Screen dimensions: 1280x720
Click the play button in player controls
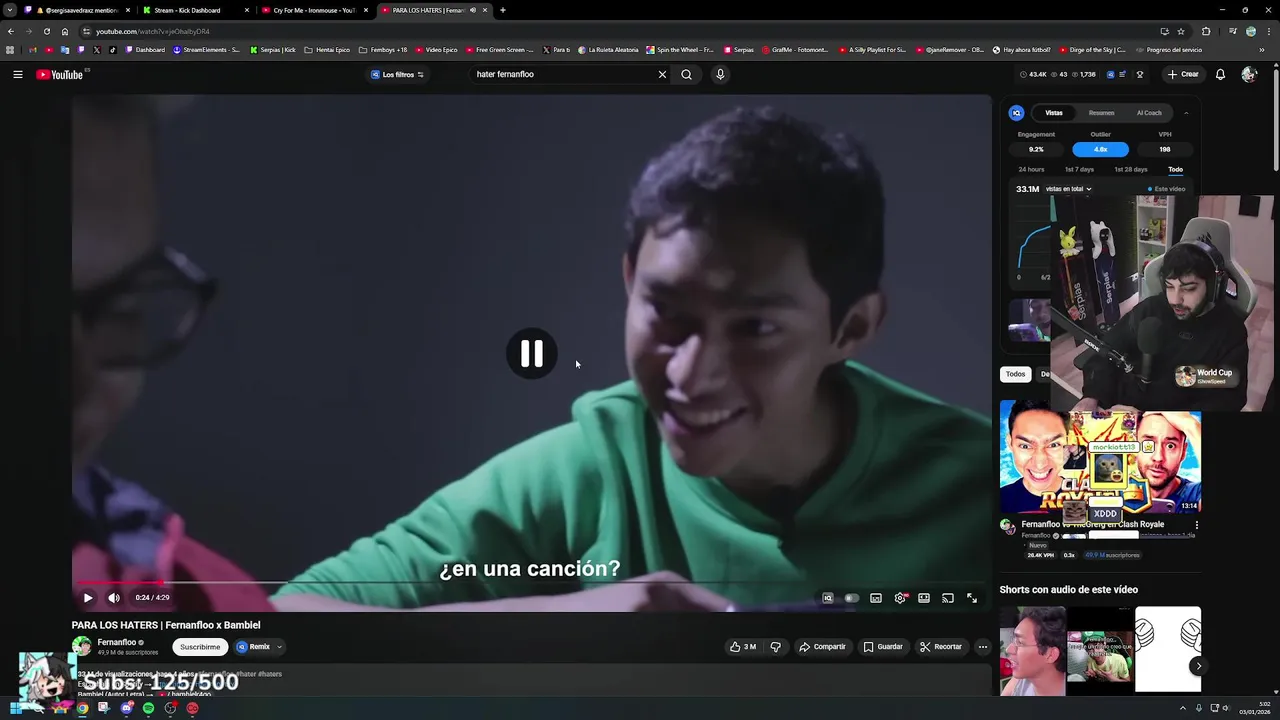click(x=88, y=598)
